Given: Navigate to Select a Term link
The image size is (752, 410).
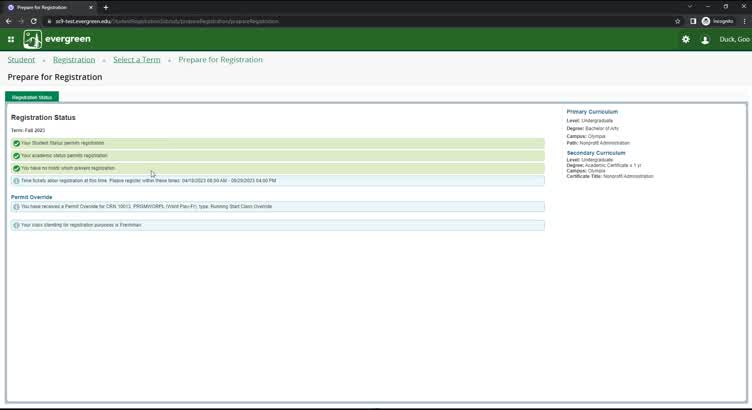Looking at the screenshot, I should pyautogui.click(x=136, y=60).
